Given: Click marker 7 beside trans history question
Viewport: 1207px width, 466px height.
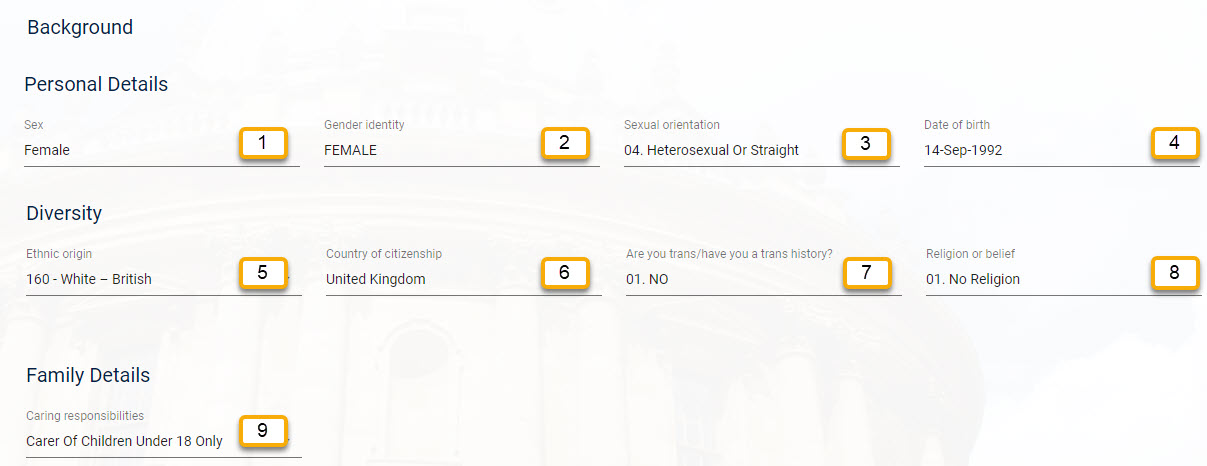Looking at the screenshot, I should (867, 272).
